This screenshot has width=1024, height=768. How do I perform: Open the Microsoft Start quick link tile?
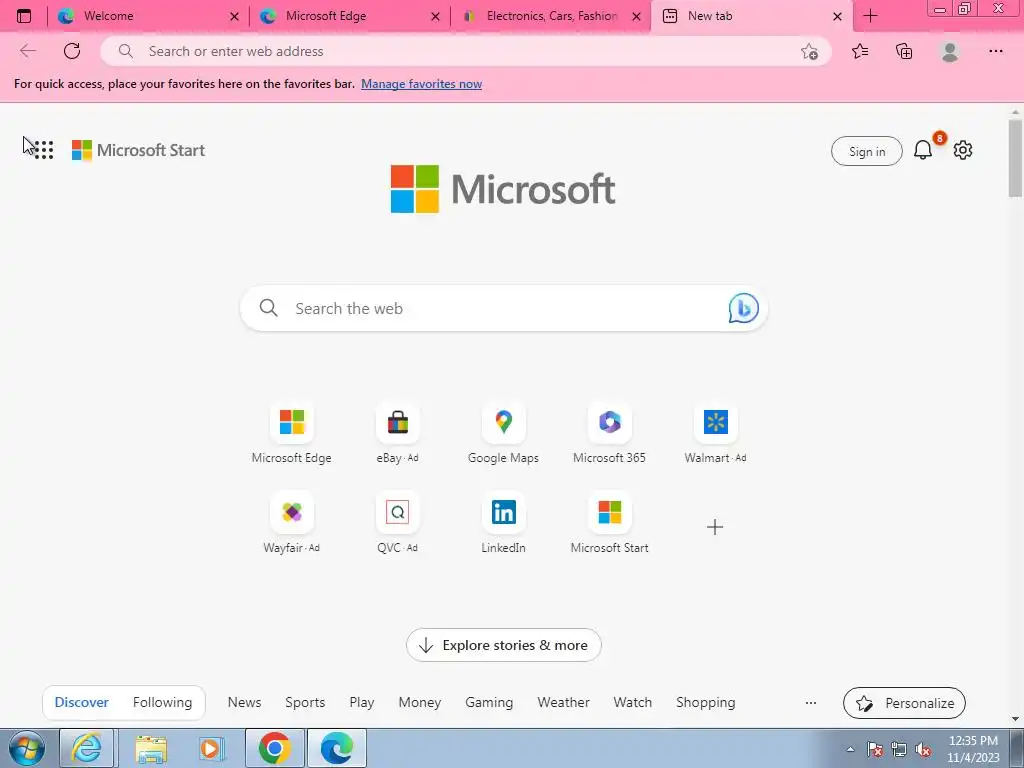click(x=609, y=522)
